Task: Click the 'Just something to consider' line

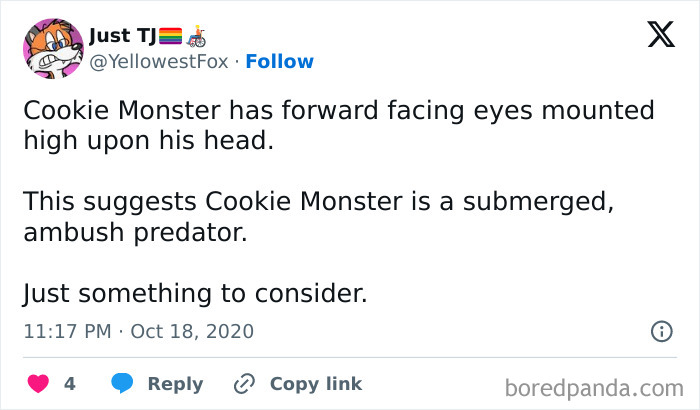Action: pyautogui.click(x=194, y=294)
